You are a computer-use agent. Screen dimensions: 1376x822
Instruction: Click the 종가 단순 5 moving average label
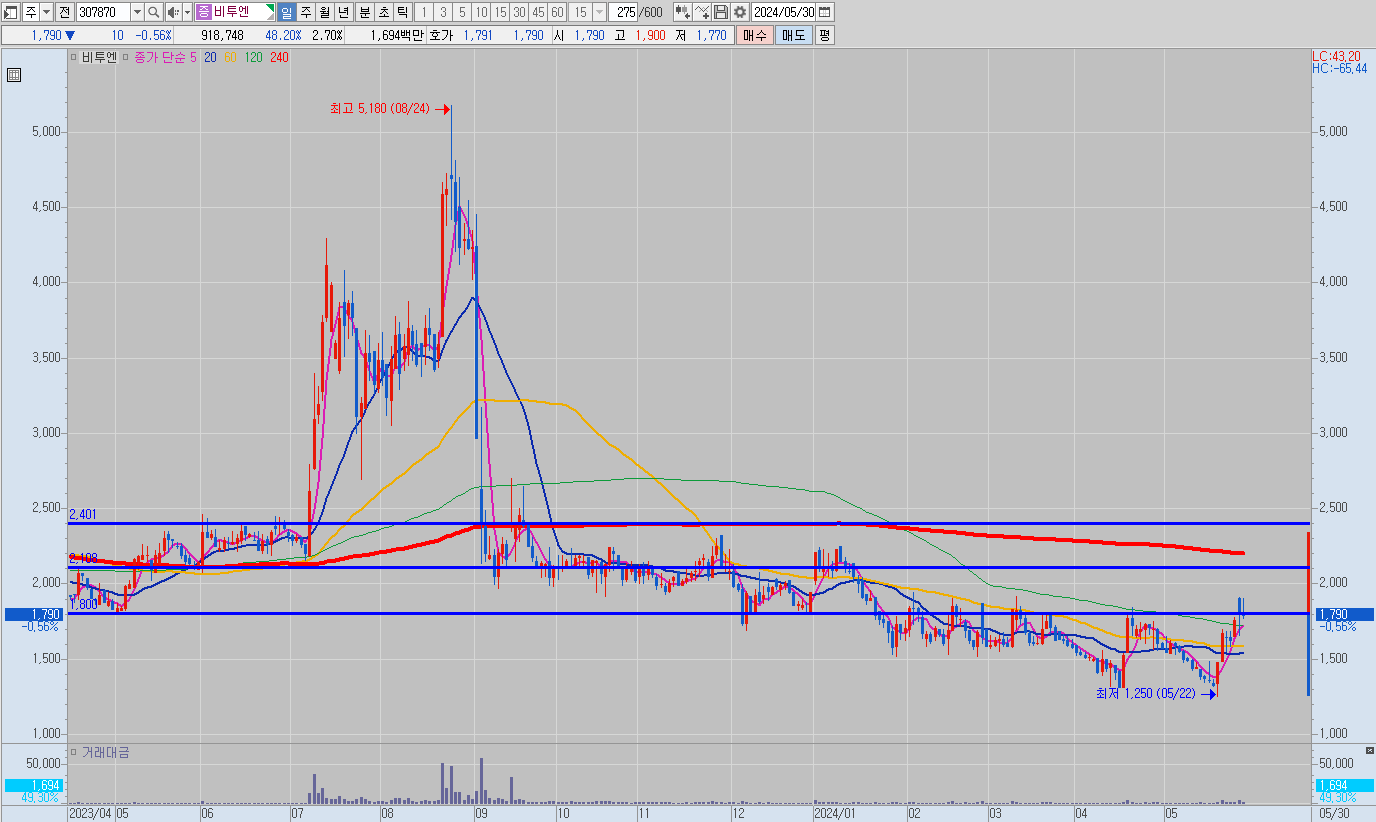[x=166, y=57]
